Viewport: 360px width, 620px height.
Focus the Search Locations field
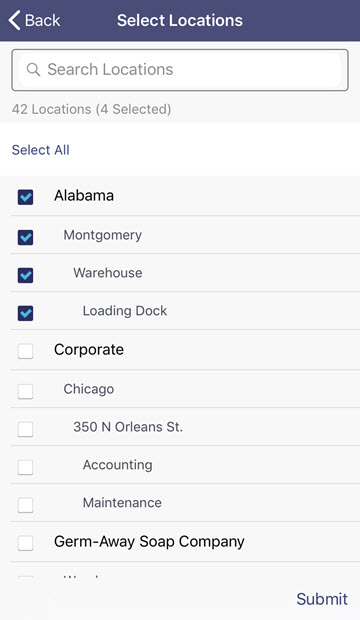(180, 70)
